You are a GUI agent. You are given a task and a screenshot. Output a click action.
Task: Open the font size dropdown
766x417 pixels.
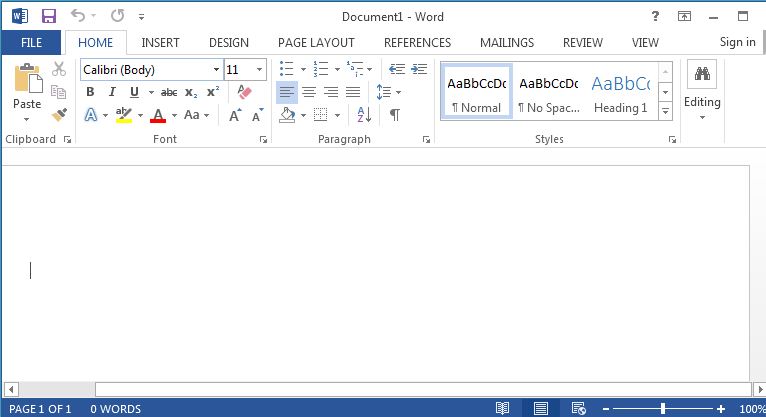[x=259, y=69]
